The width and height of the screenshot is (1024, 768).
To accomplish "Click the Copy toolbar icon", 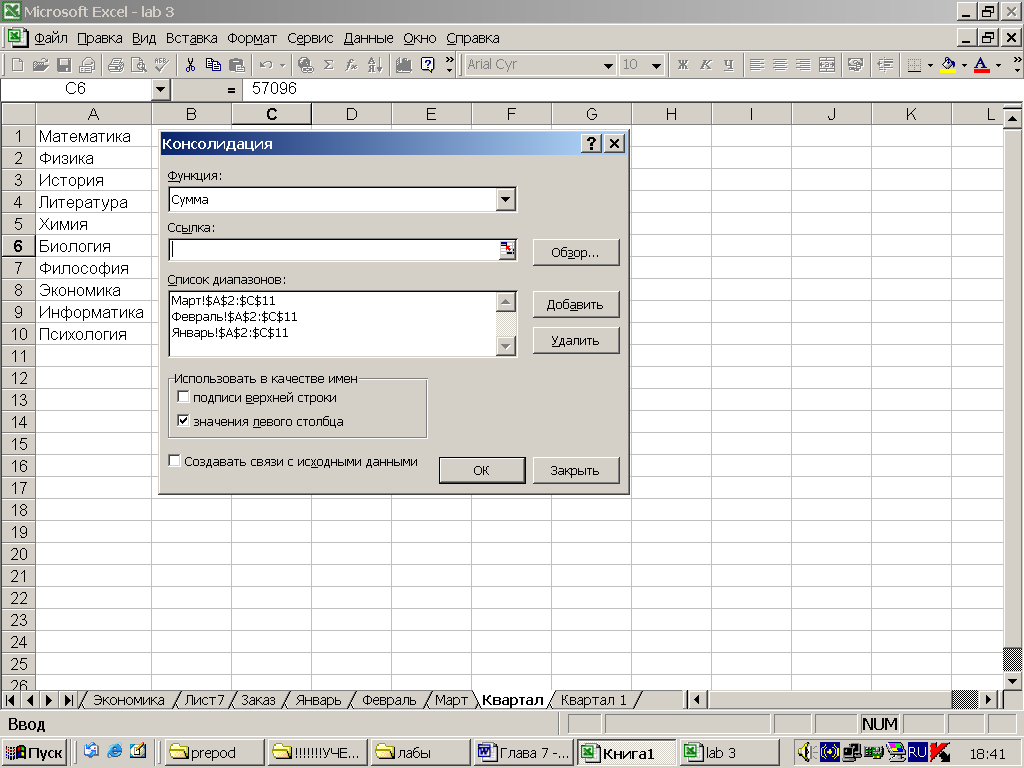I will coord(213,65).
